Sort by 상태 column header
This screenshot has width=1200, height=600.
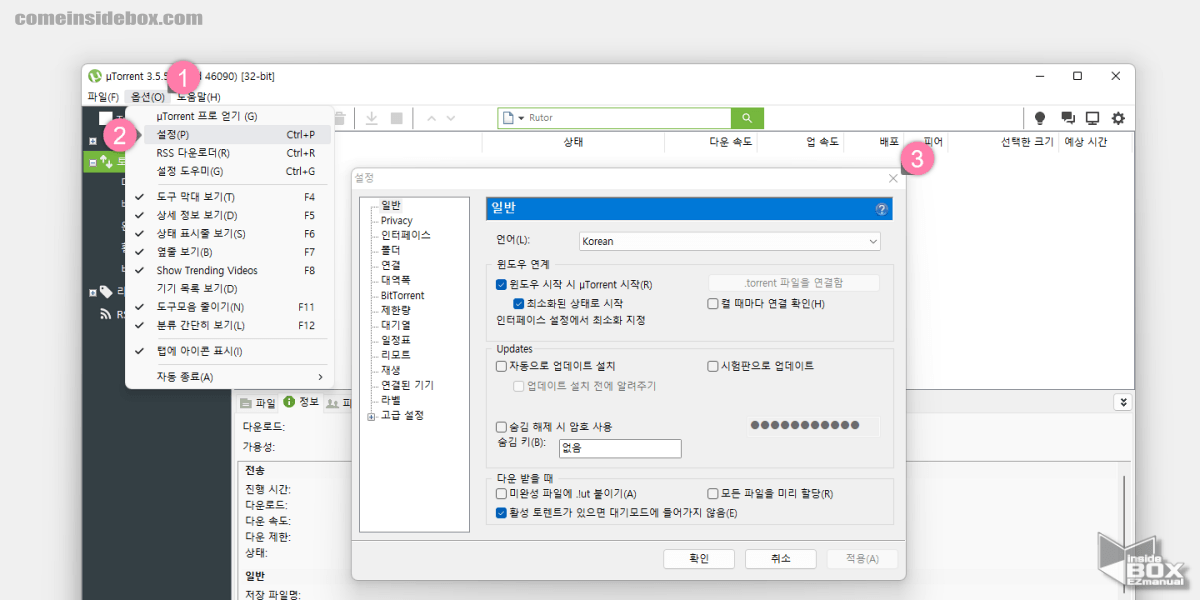click(x=573, y=142)
